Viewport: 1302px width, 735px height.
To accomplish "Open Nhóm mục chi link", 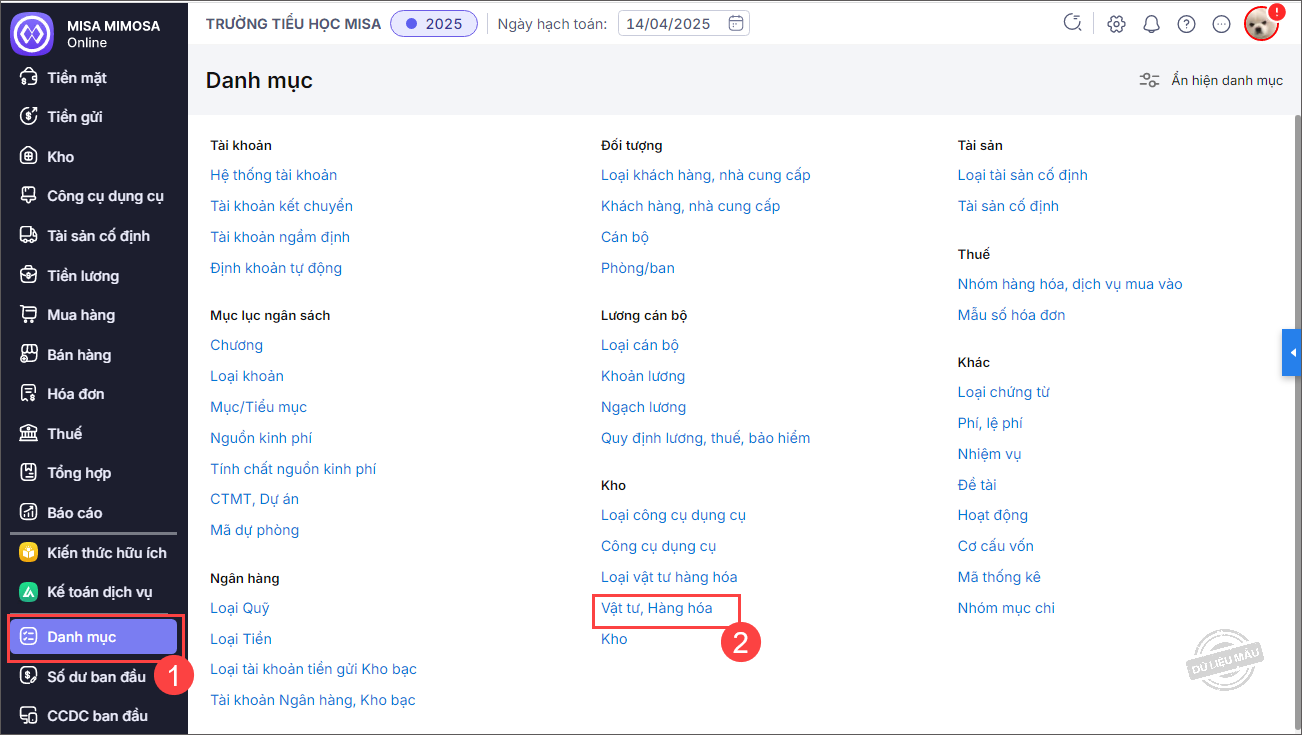I will pos(1006,608).
